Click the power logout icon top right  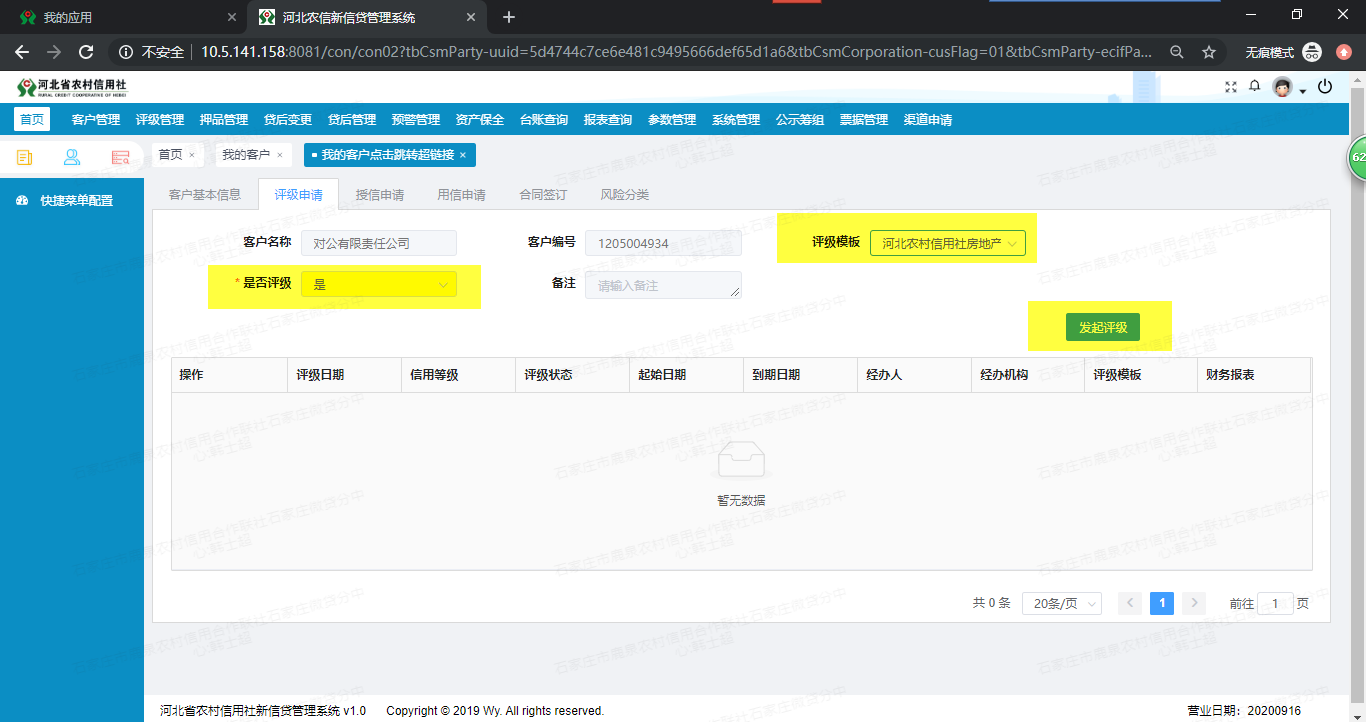click(x=1325, y=87)
